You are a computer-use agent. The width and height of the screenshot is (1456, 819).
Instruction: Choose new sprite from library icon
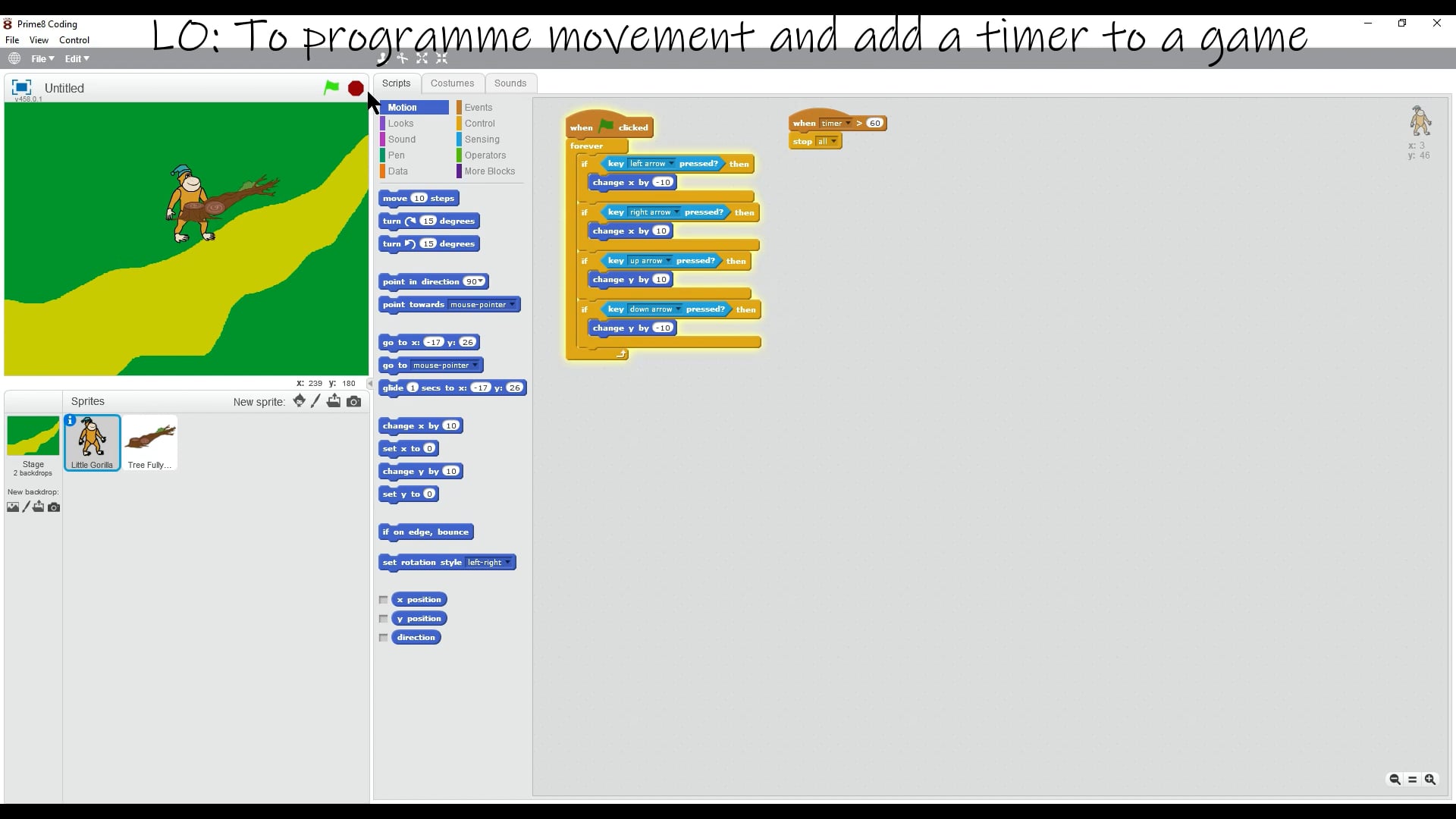(300, 401)
